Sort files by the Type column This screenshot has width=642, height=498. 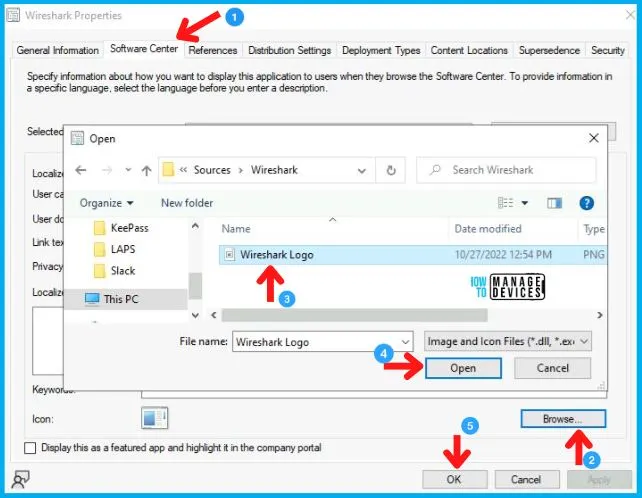[594, 229]
